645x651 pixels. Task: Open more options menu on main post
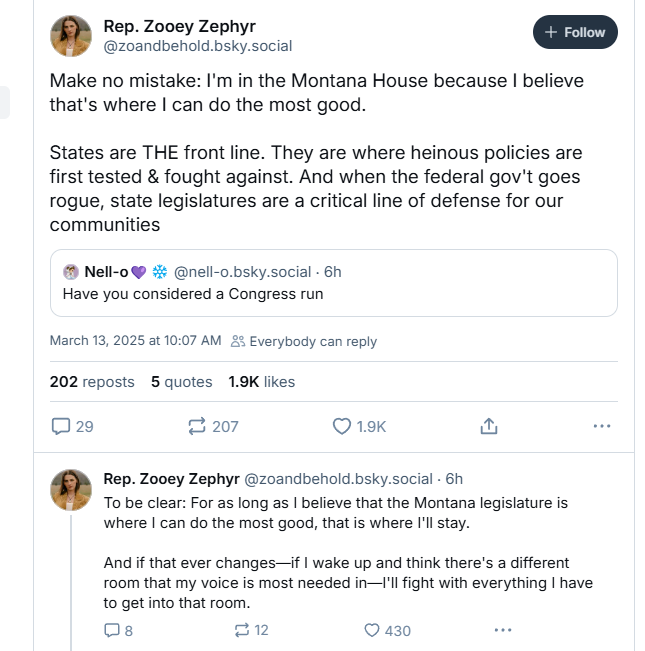click(601, 426)
